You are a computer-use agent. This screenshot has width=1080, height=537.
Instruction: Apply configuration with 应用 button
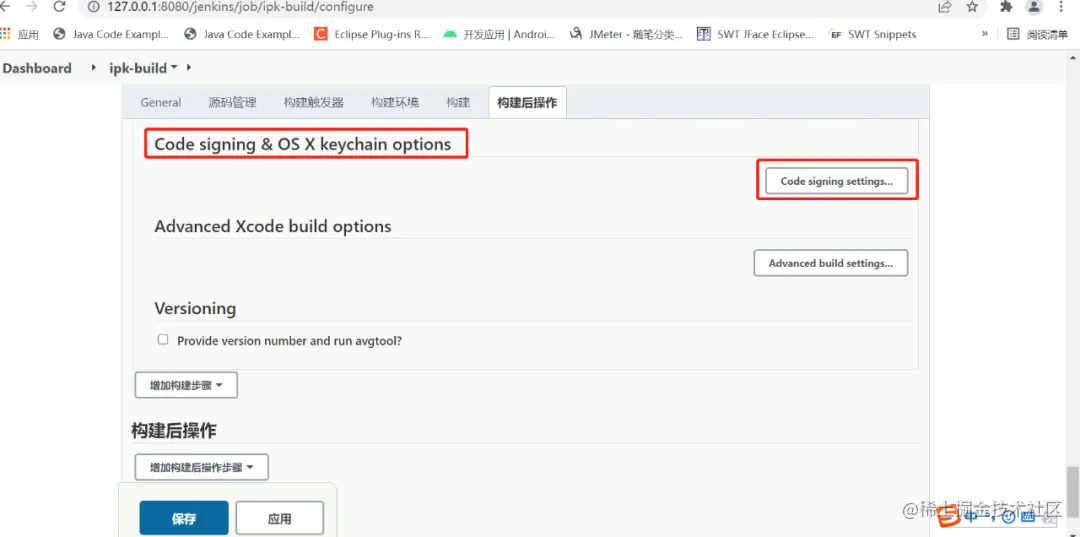280,518
